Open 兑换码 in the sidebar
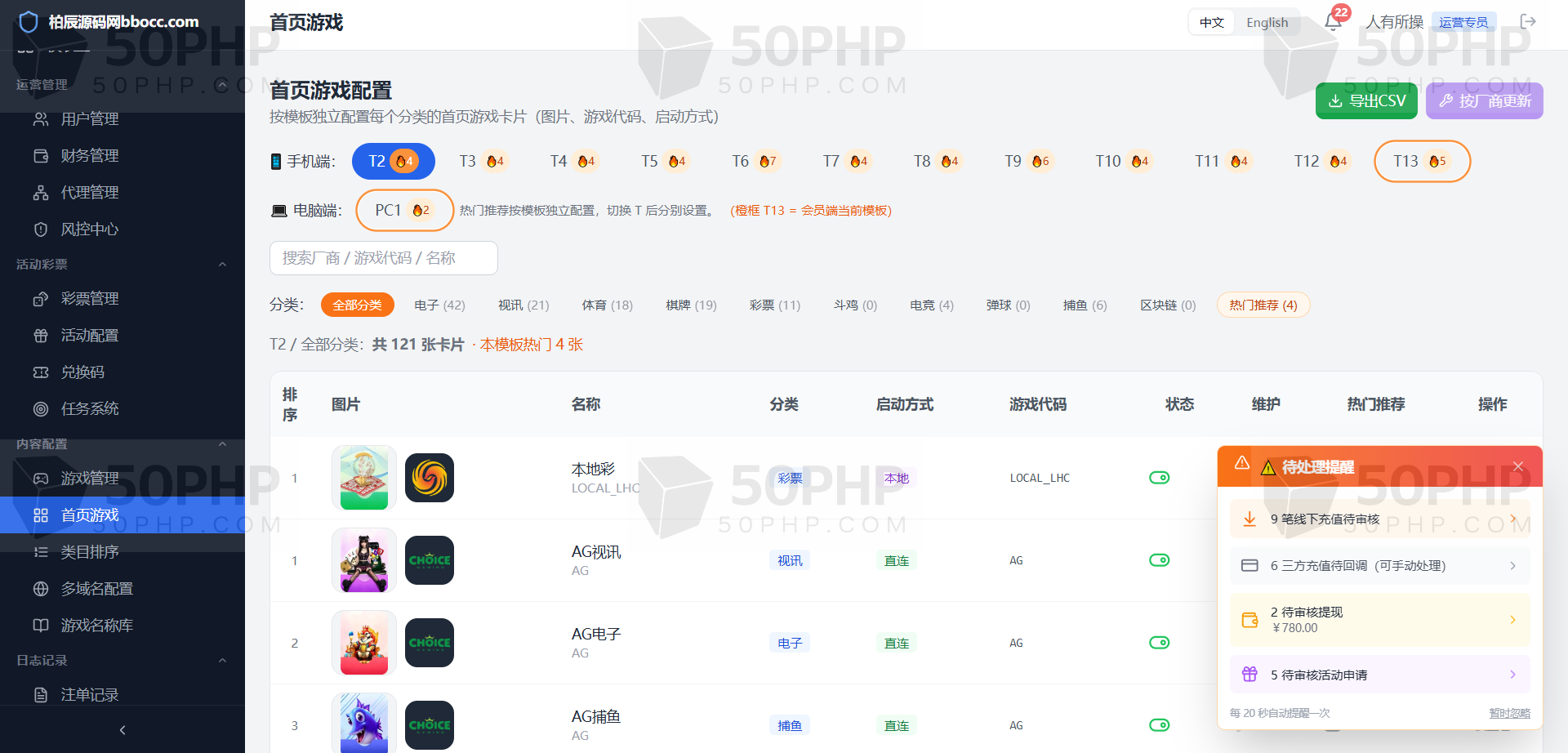This screenshot has height=753, width=1568. pyautogui.click(x=122, y=372)
